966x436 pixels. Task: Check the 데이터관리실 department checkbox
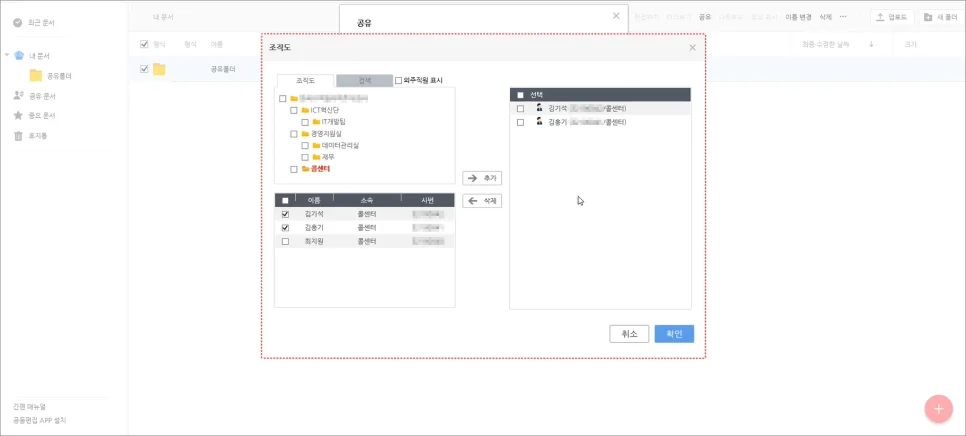305,145
